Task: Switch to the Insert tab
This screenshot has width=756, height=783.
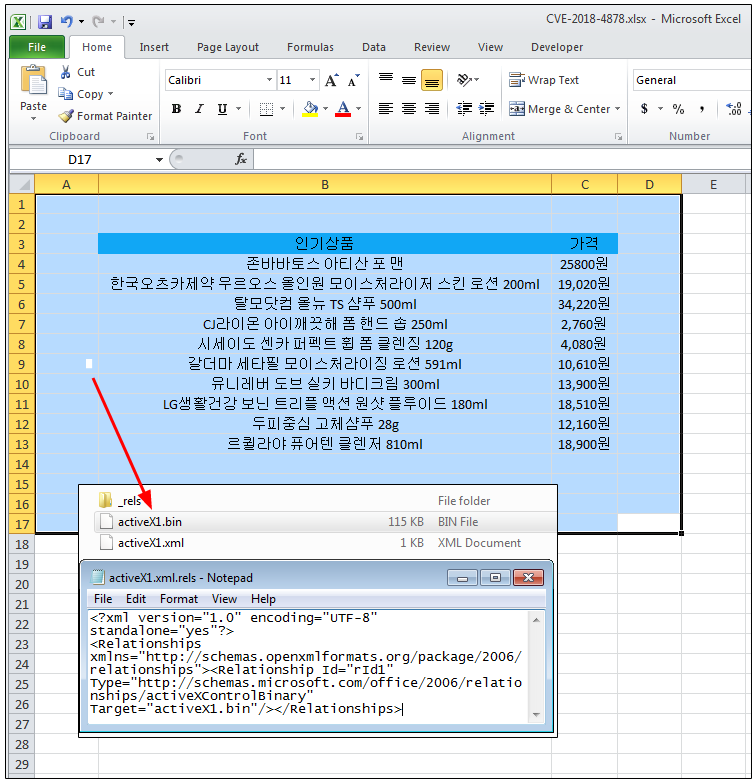Action: coord(154,47)
